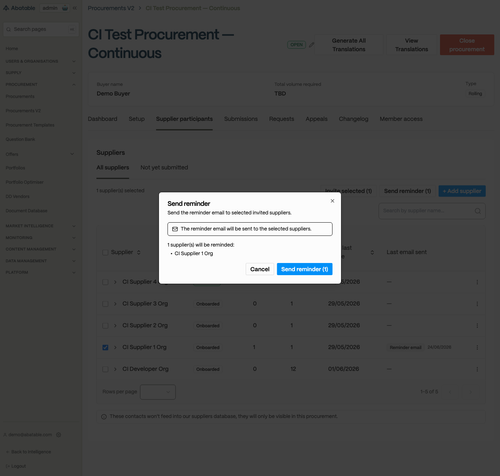Image resolution: width=500 pixels, height=476 pixels.
Task: Go to the next page of suppliers
Action: tap(470, 392)
